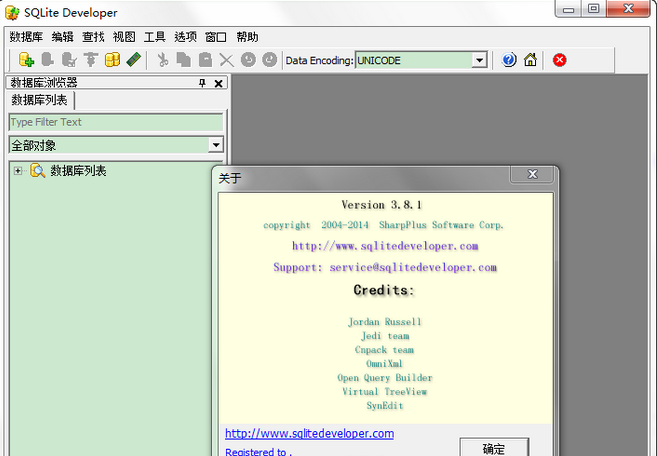
Task: Click the SQLite Developer app icon in title bar
Action: tap(12, 13)
